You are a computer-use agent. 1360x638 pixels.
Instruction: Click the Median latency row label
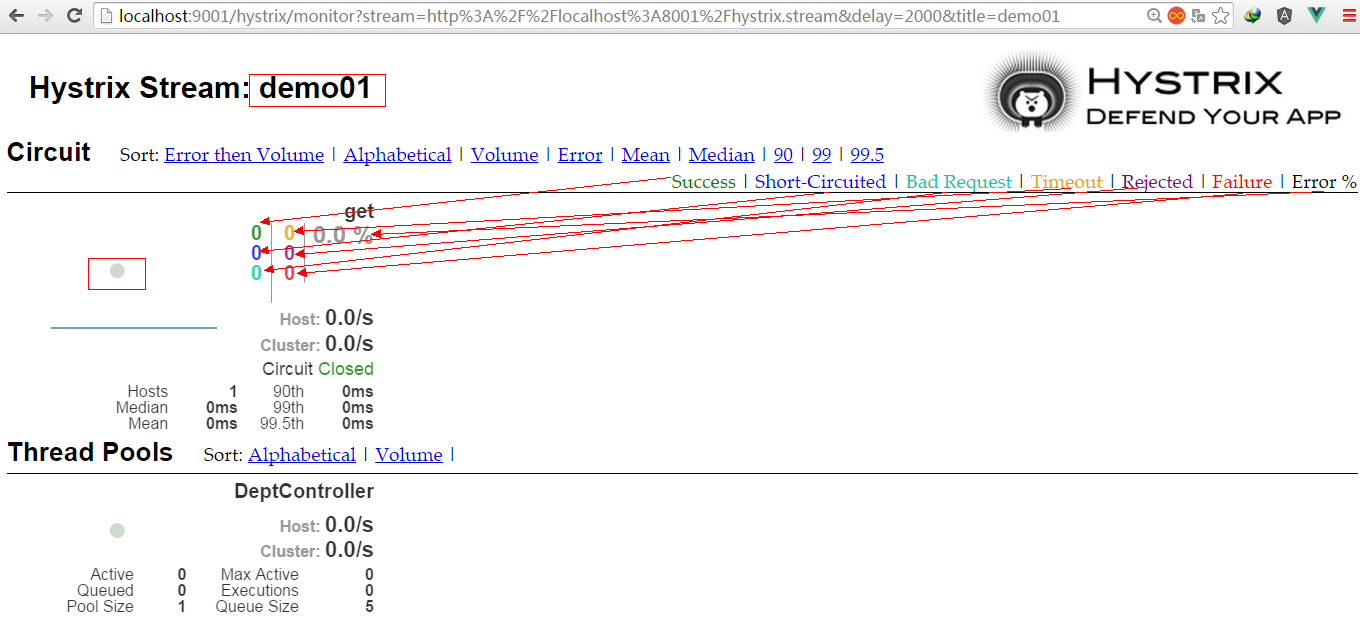pyautogui.click(x=142, y=408)
